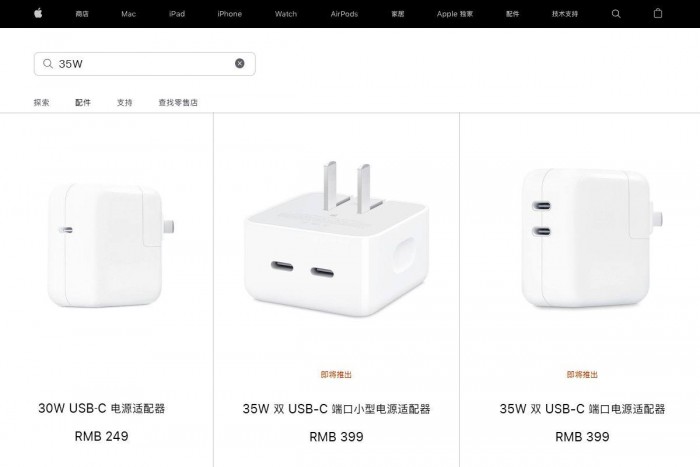
Task: Switch to the 支持 tab
Action: [125, 102]
